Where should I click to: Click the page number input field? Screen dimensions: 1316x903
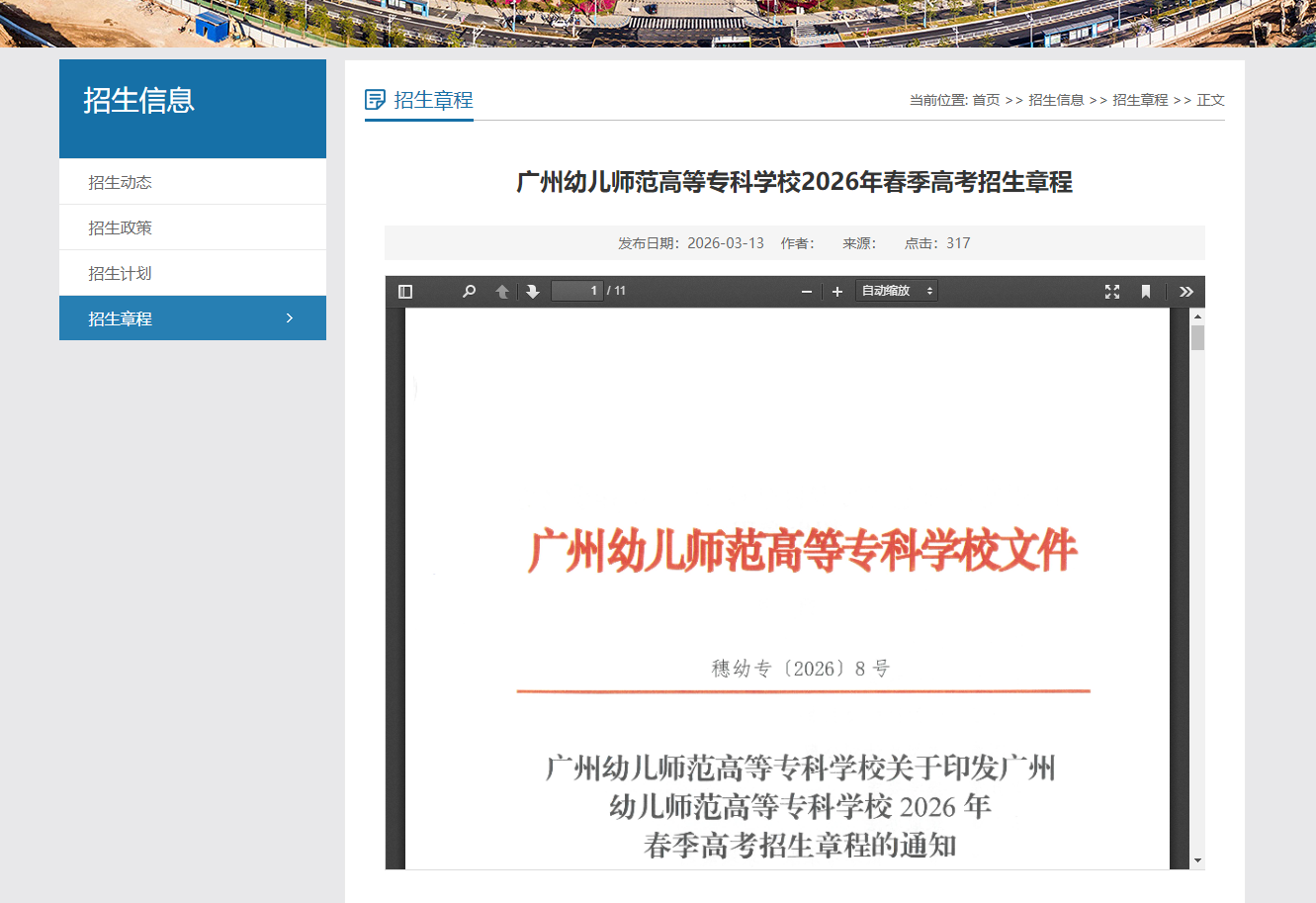click(x=576, y=291)
